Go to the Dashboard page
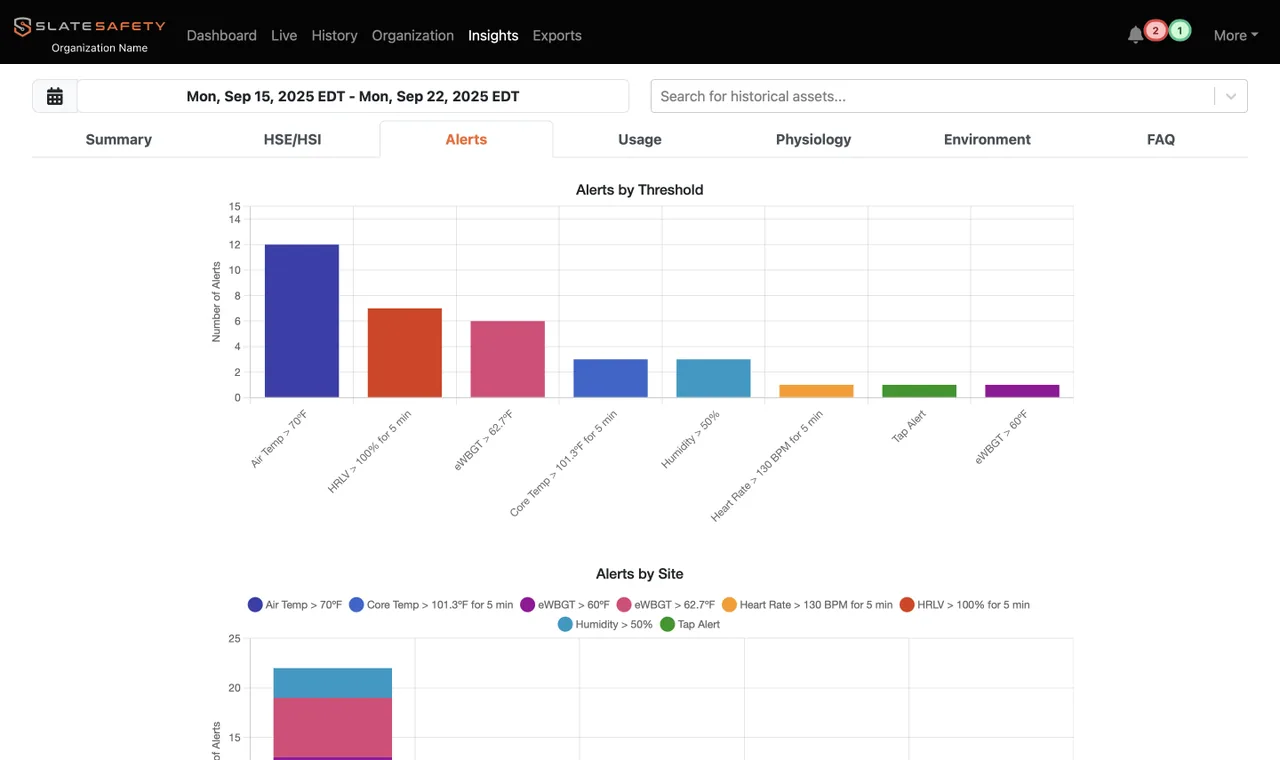The width and height of the screenshot is (1280, 760). (x=222, y=35)
